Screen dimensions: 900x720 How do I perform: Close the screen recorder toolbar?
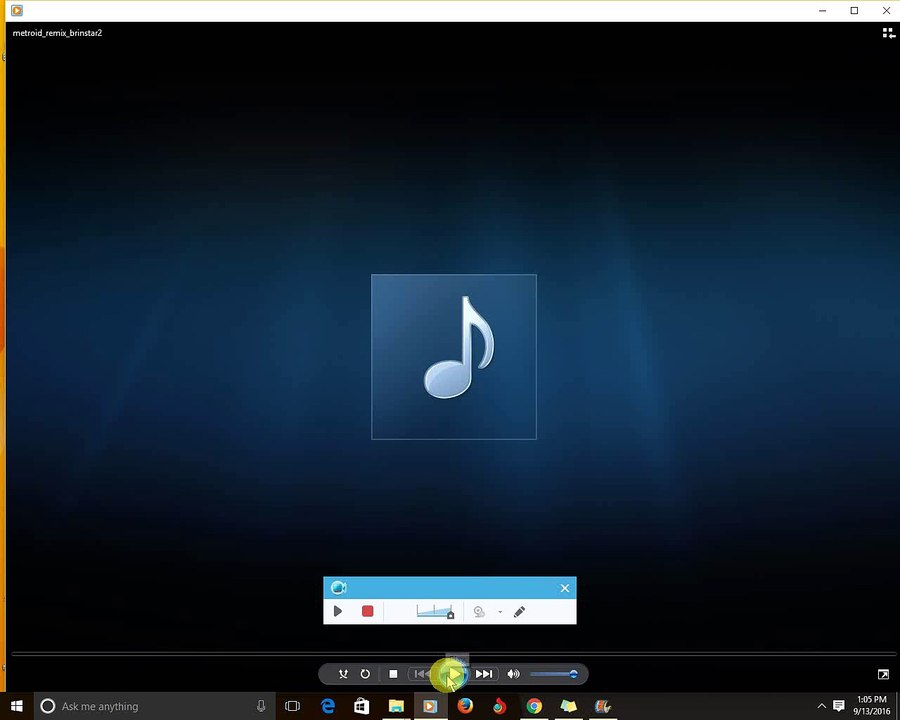(565, 588)
